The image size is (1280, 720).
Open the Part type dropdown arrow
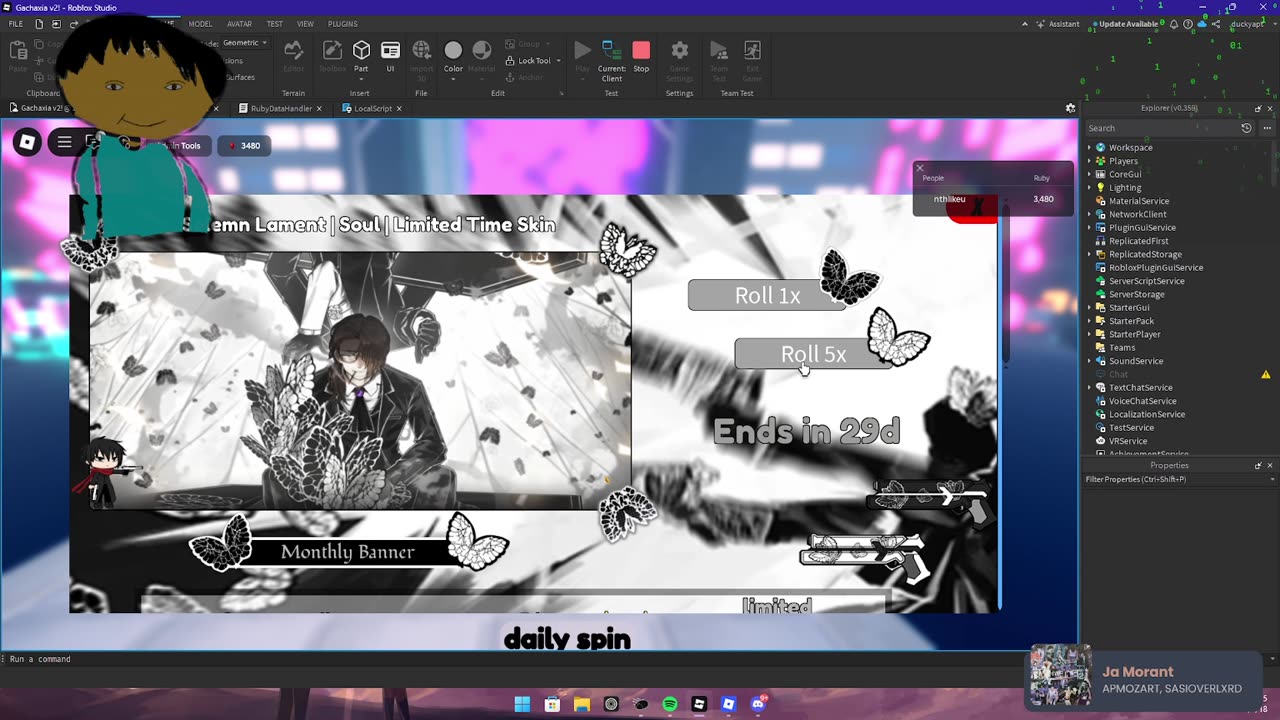(x=361, y=79)
